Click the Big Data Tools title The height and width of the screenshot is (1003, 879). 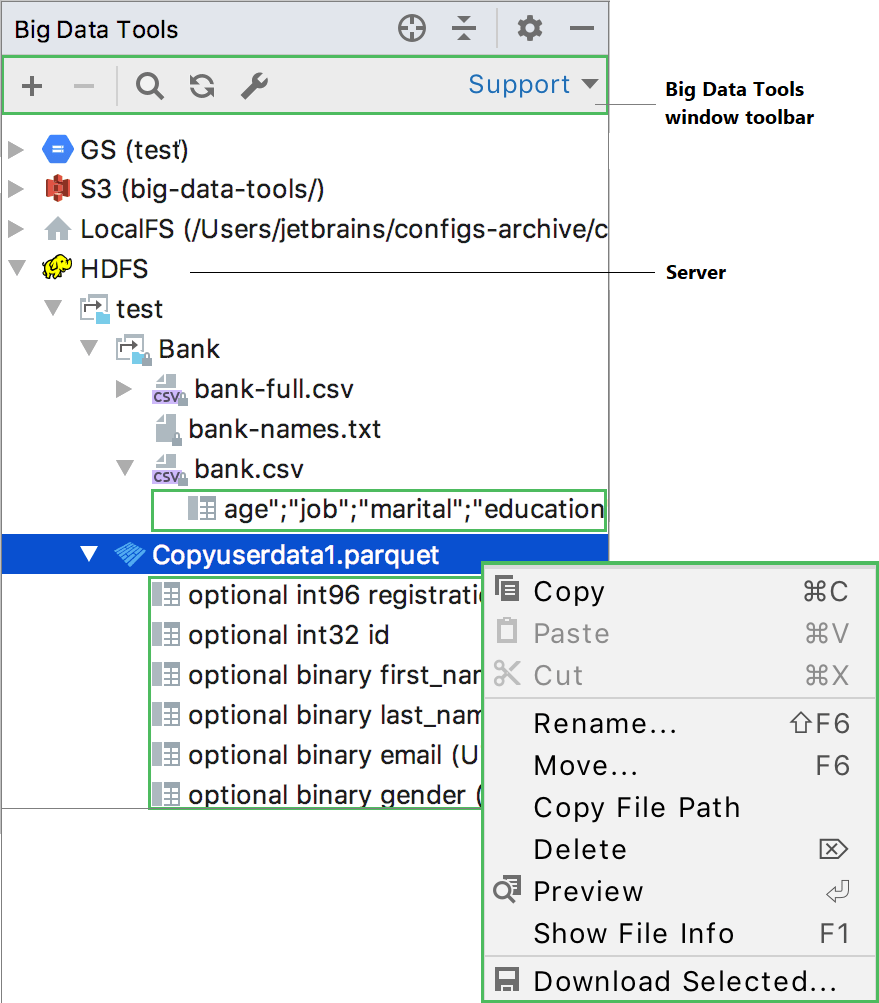pos(96,29)
